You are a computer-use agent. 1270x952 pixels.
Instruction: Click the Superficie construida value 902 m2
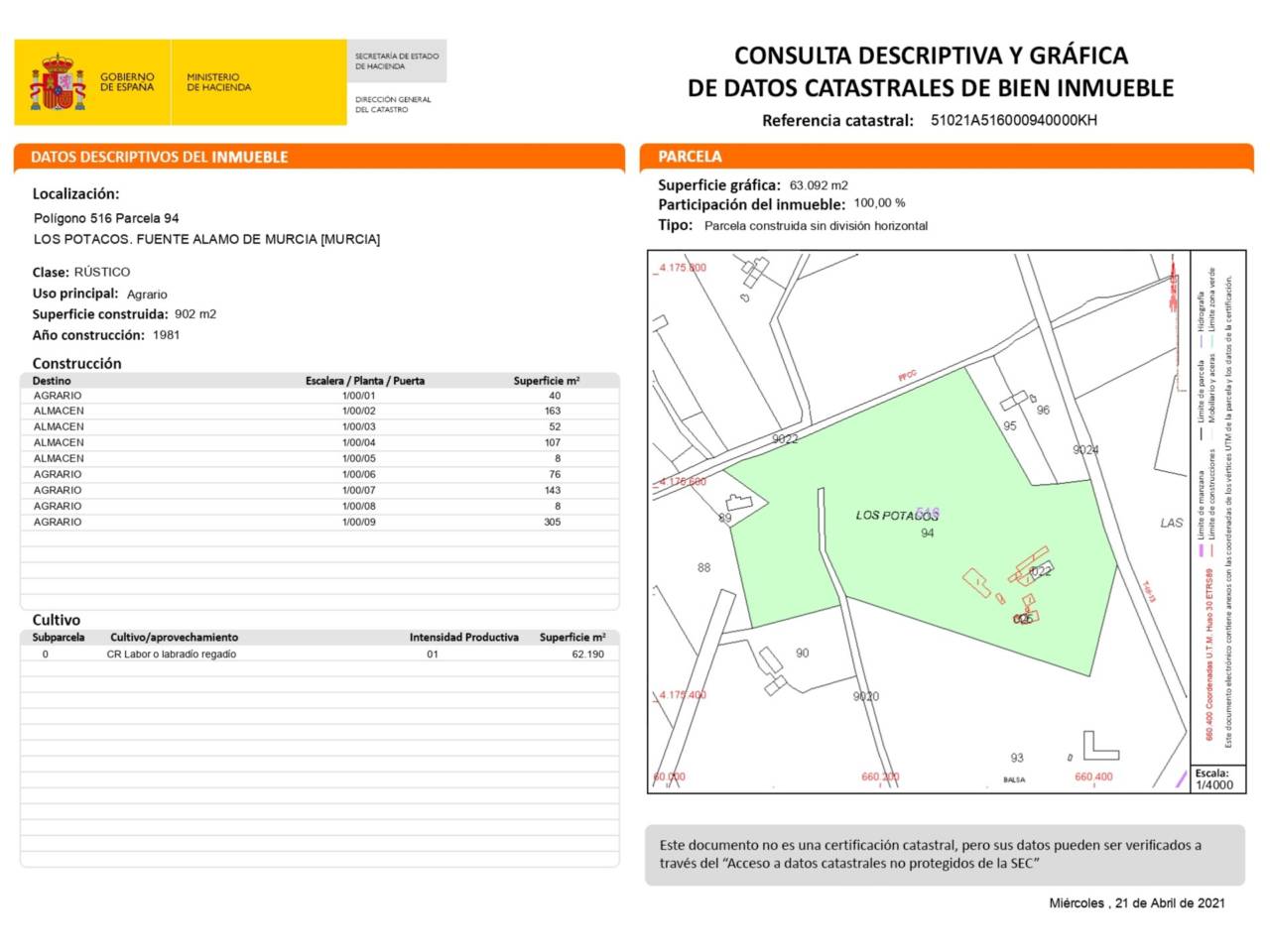point(195,314)
